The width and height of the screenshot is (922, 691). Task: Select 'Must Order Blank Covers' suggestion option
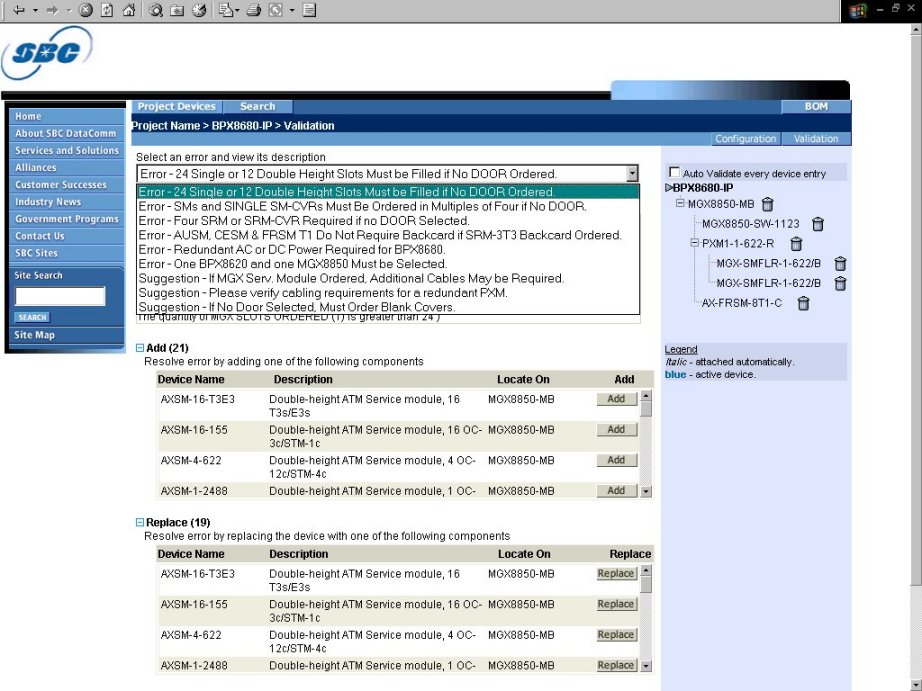[x=388, y=307]
